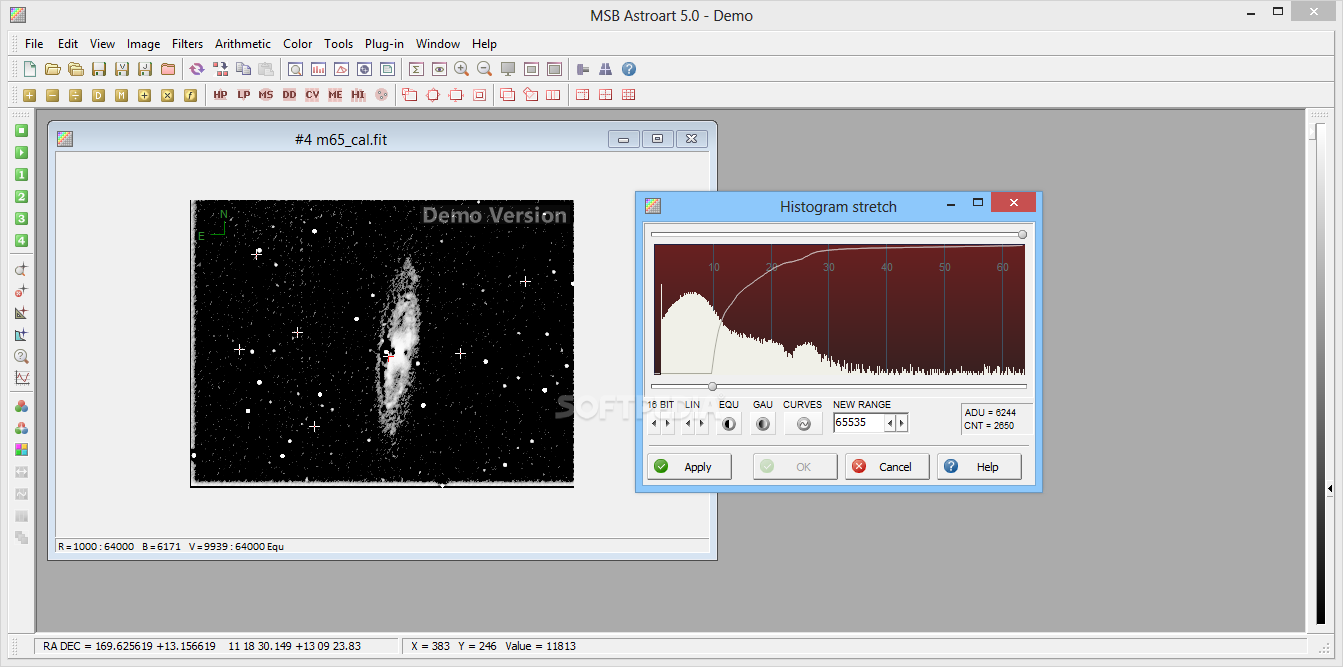The width and height of the screenshot is (1343, 667).
Task: Increase LIN value with right arrow
Action: 701,424
